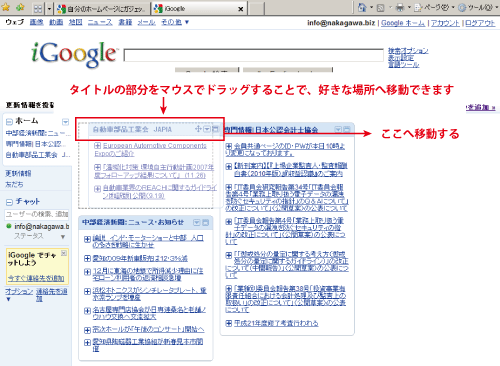Expand the 自動車業界のREACH entry
This screenshot has width=500, height=366.
[x=97, y=189]
